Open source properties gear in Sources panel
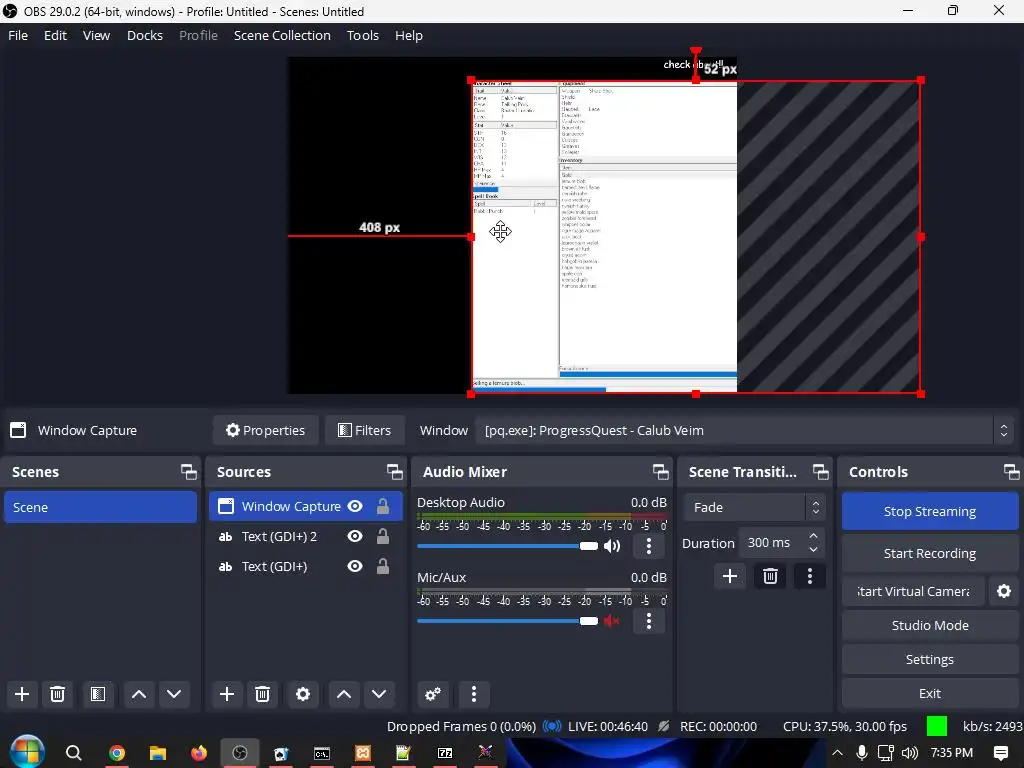1024x768 pixels. pyautogui.click(x=303, y=694)
